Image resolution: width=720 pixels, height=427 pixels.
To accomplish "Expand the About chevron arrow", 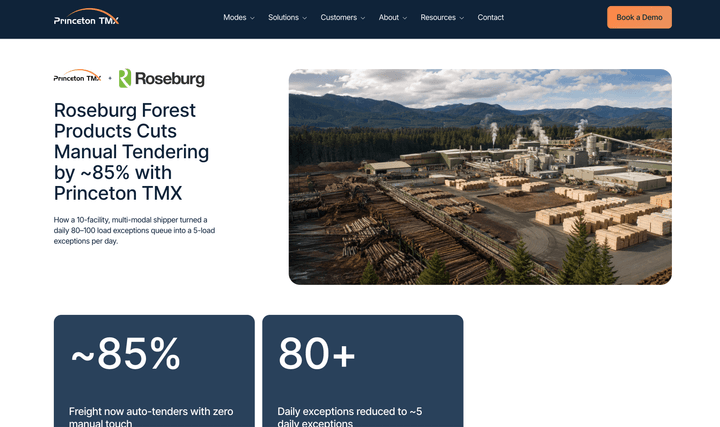I will (x=405, y=18).
